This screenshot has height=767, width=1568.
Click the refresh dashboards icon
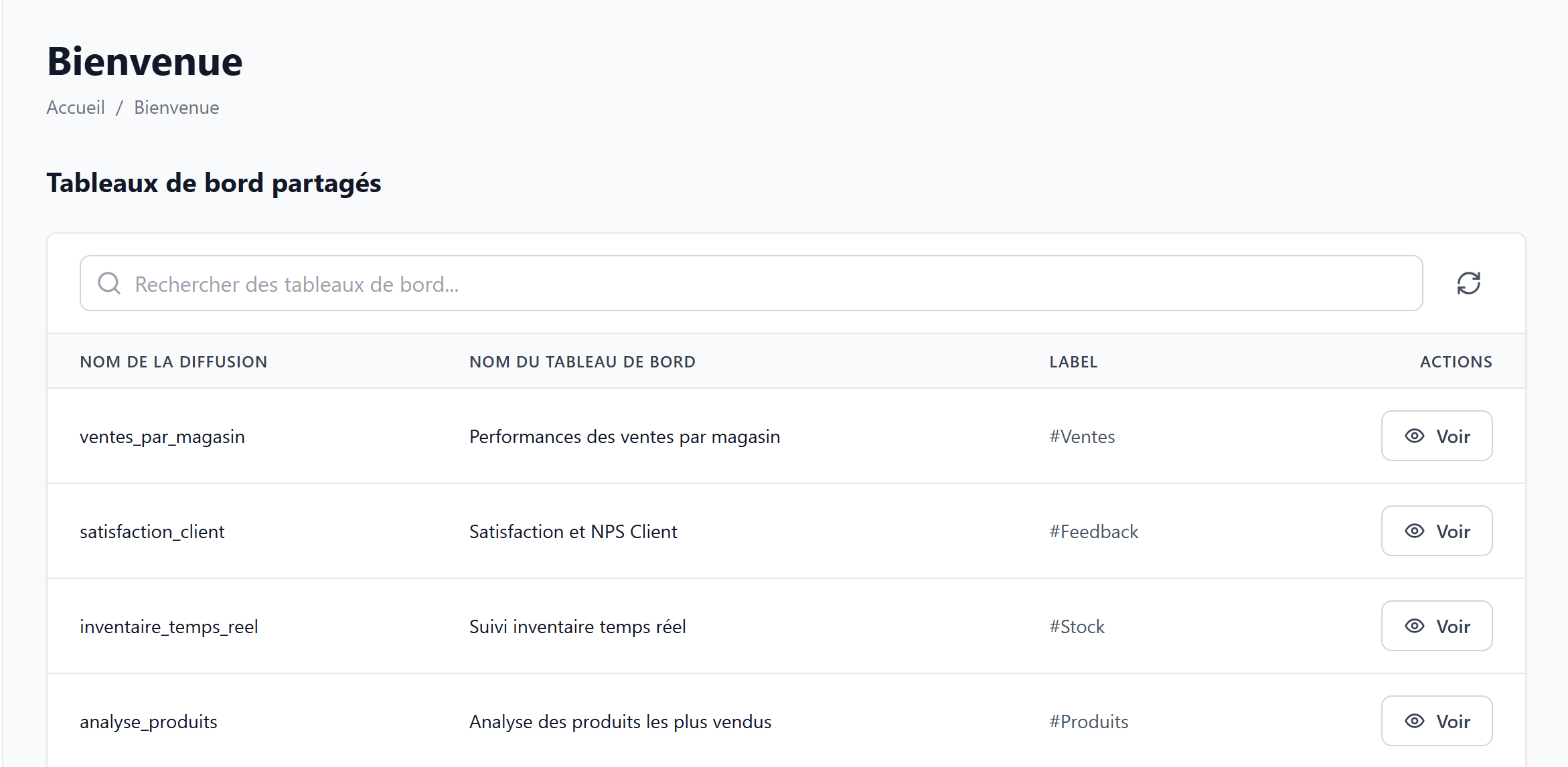tap(1468, 283)
